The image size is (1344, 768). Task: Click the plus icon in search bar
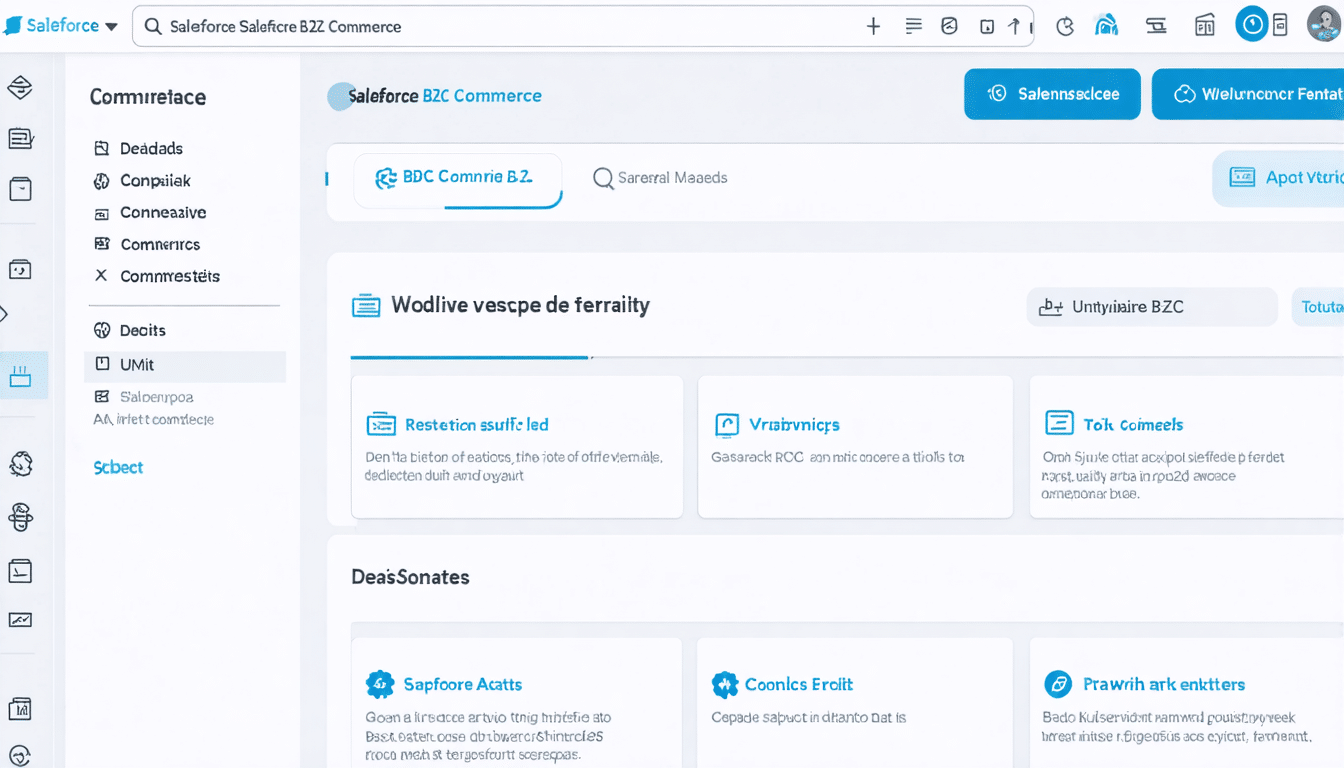(x=873, y=27)
